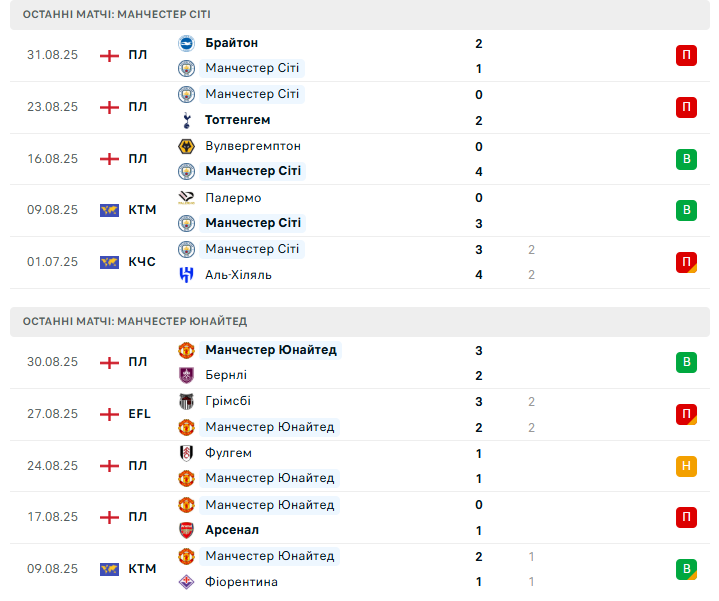Open the Тоттенгем team link
Screen dimensions: 719x601
pyautogui.click(x=237, y=120)
